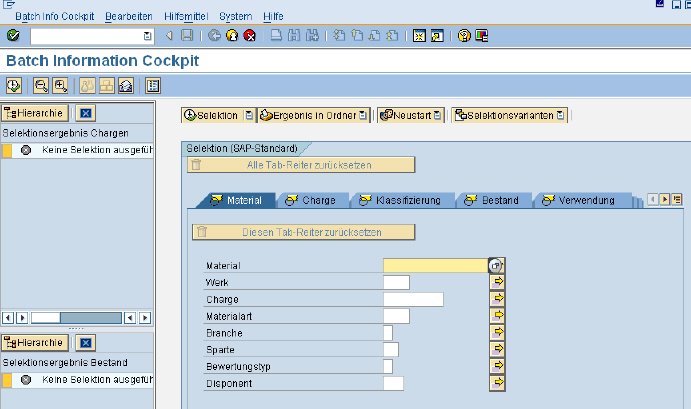Switch to the Material tab
The image size is (691, 409).
237,200
